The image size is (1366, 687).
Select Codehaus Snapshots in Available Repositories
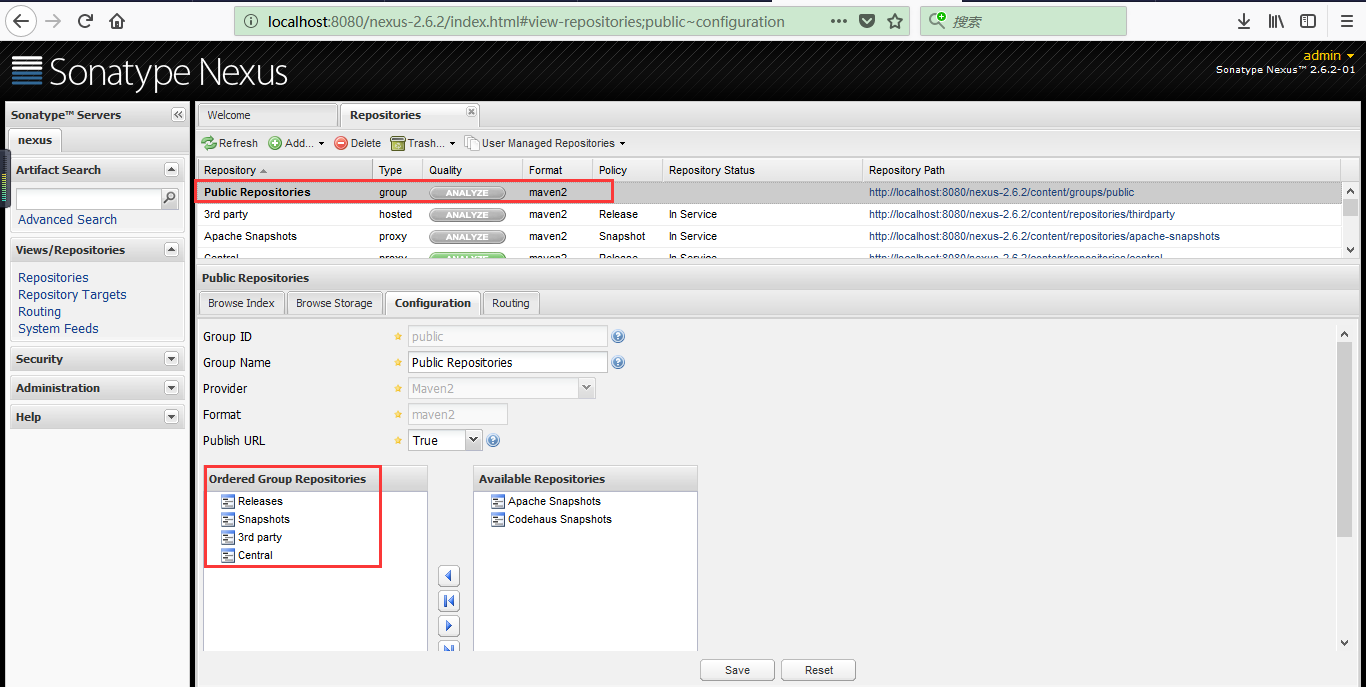tap(559, 519)
